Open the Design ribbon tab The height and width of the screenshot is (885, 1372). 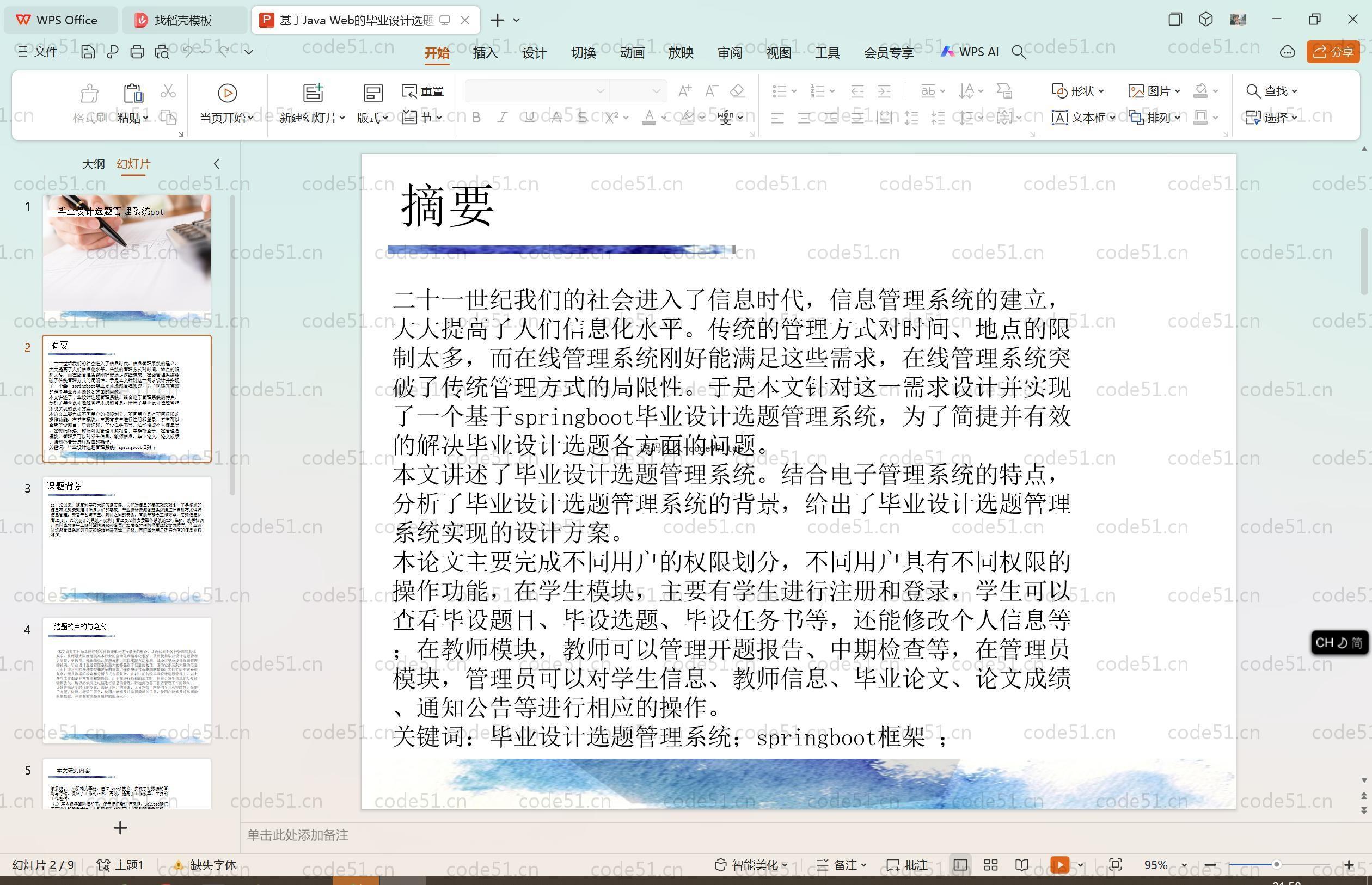pos(534,52)
